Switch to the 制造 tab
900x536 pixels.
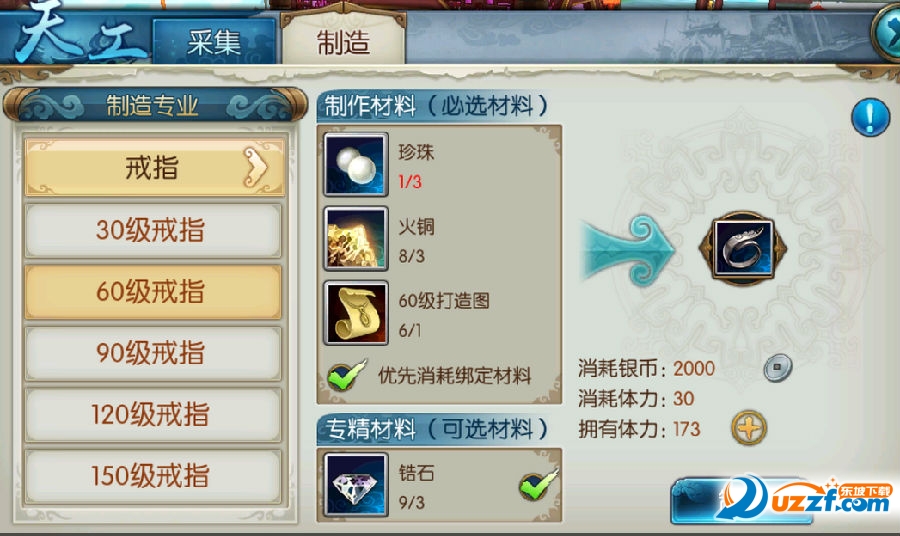343,41
